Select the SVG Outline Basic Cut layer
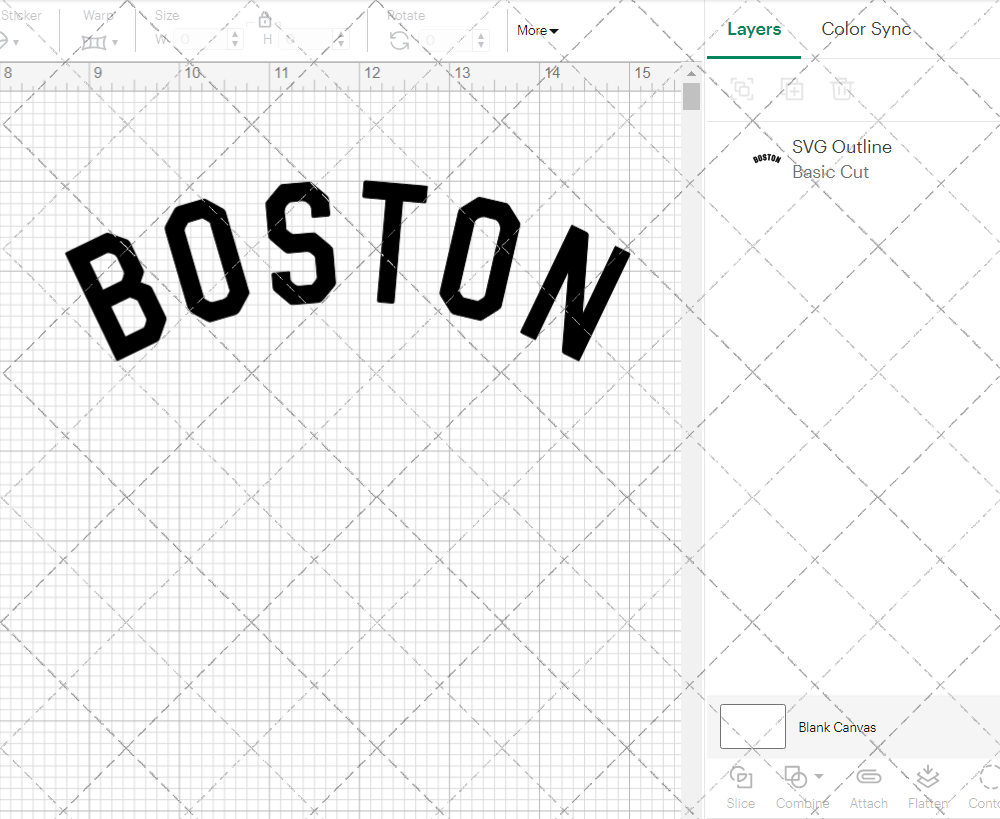The width and height of the screenshot is (1000, 819). click(841, 158)
